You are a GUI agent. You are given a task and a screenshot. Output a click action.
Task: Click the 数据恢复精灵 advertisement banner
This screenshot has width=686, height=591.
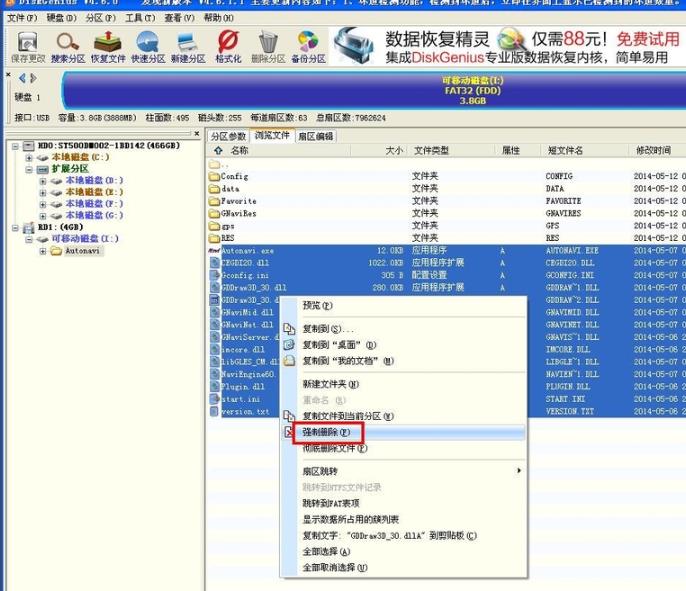(508, 47)
